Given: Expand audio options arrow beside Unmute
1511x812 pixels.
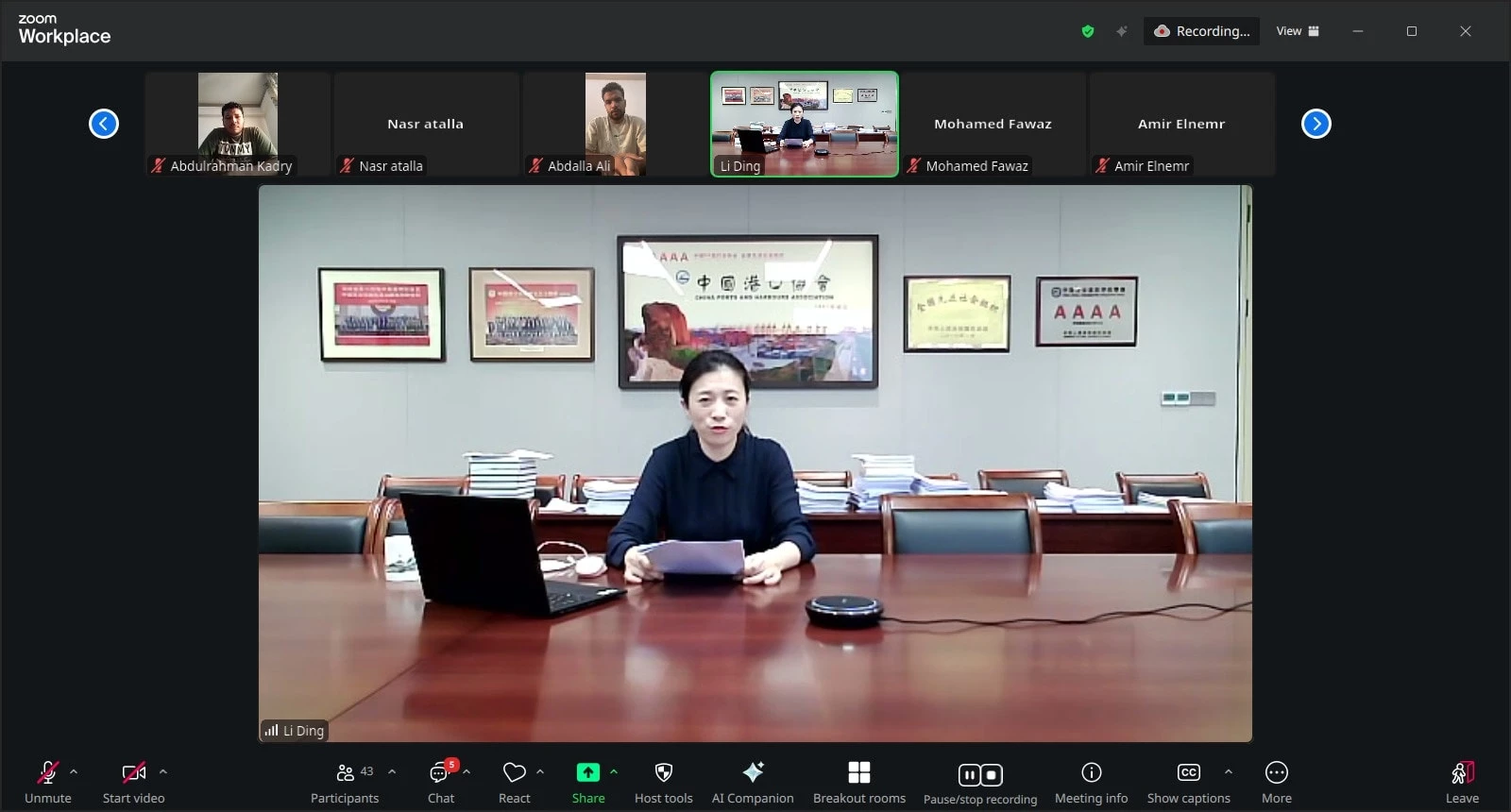Looking at the screenshot, I should (74, 771).
